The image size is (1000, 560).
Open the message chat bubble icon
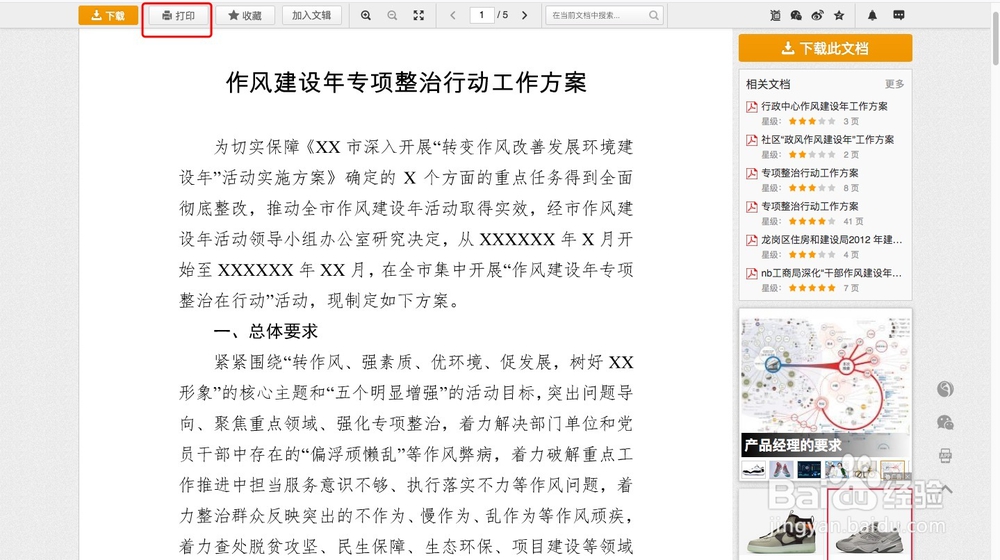click(899, 15)
